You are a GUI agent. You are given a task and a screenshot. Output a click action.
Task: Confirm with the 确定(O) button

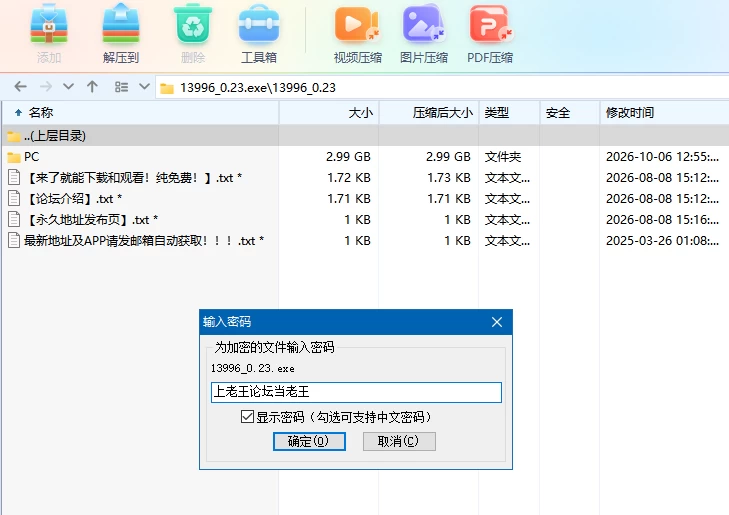pos(309,441)
